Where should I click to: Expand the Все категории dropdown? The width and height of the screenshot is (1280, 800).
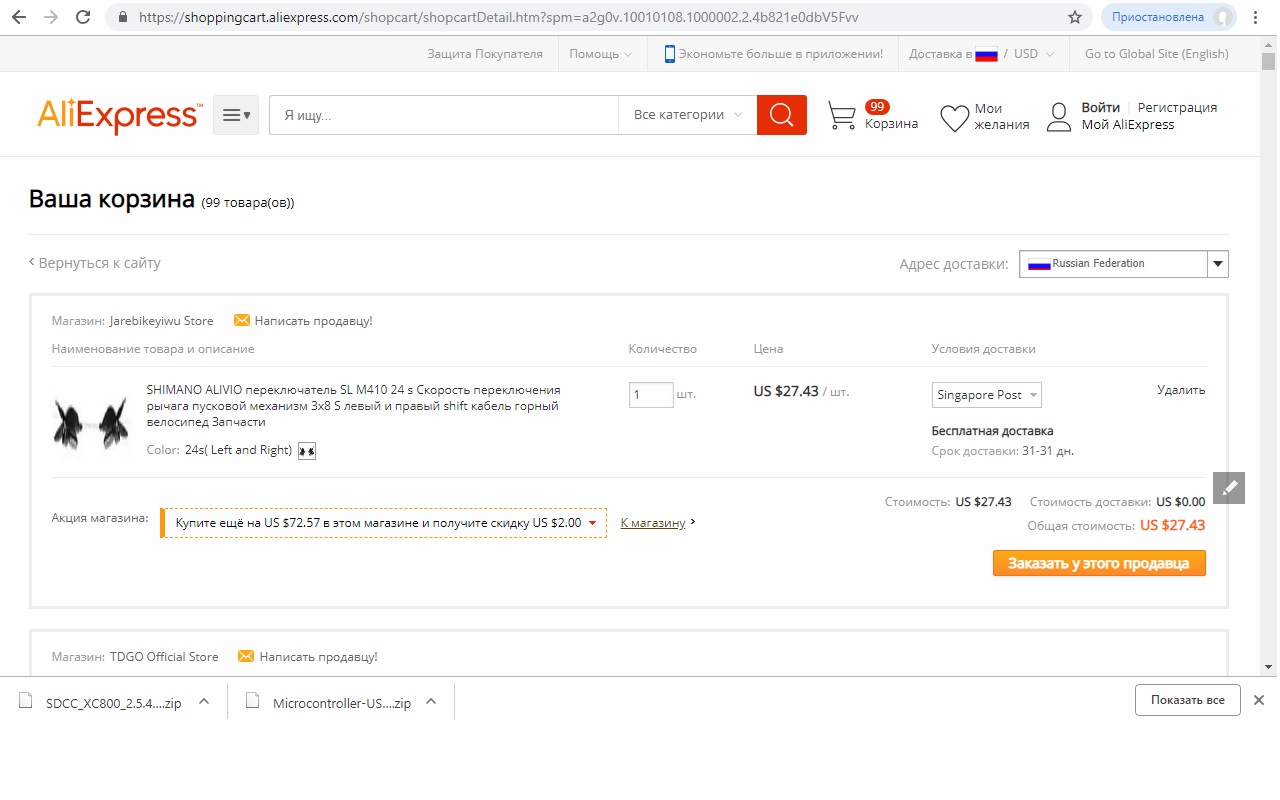[x=688, y=115]
